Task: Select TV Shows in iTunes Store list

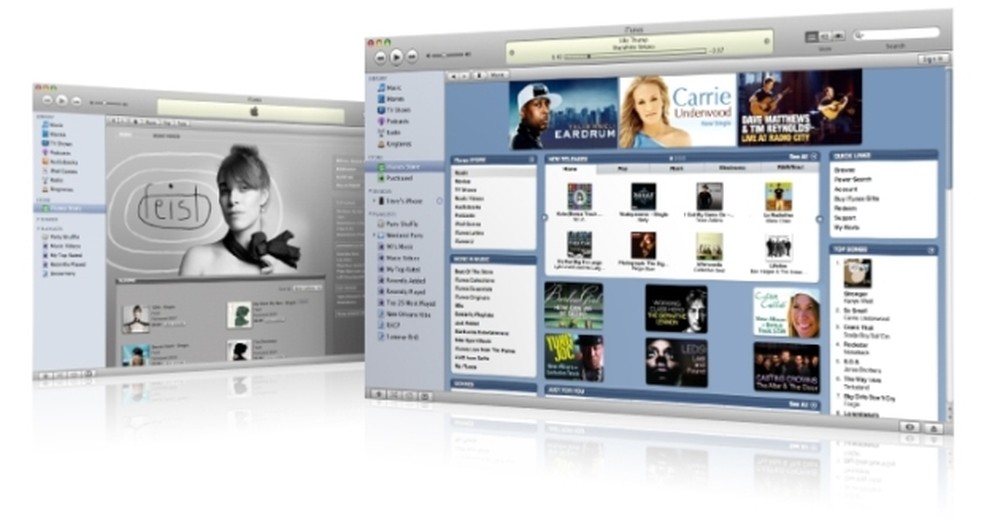Action: [465, 190]
